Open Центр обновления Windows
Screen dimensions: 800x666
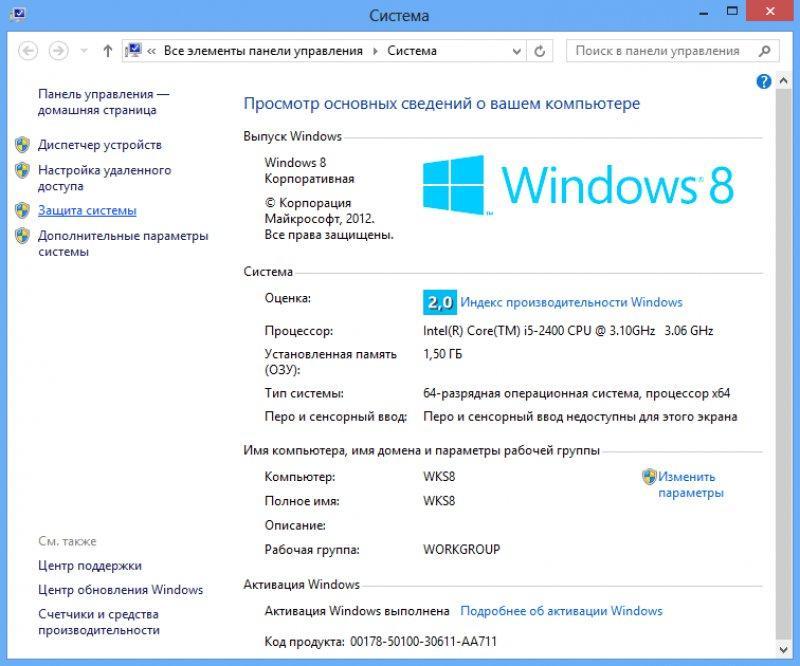coord(120,590)
